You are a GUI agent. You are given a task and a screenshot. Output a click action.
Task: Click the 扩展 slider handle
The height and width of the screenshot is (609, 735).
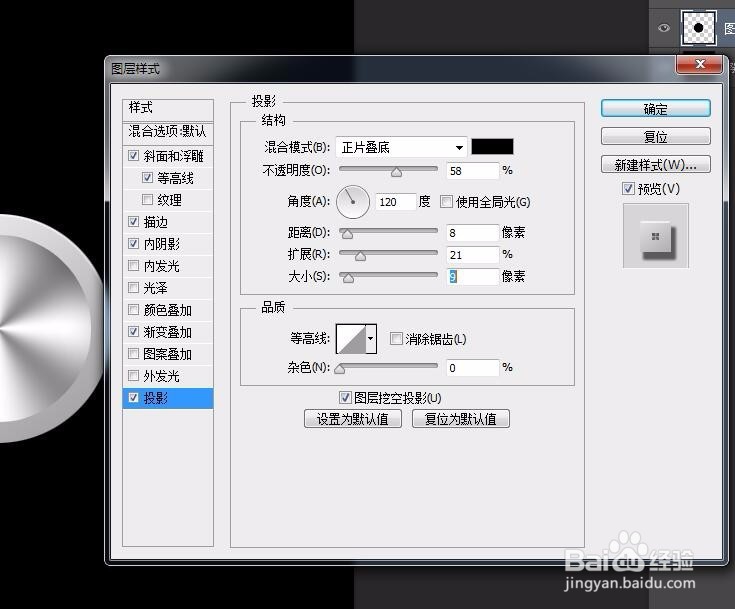pos(360,256)
